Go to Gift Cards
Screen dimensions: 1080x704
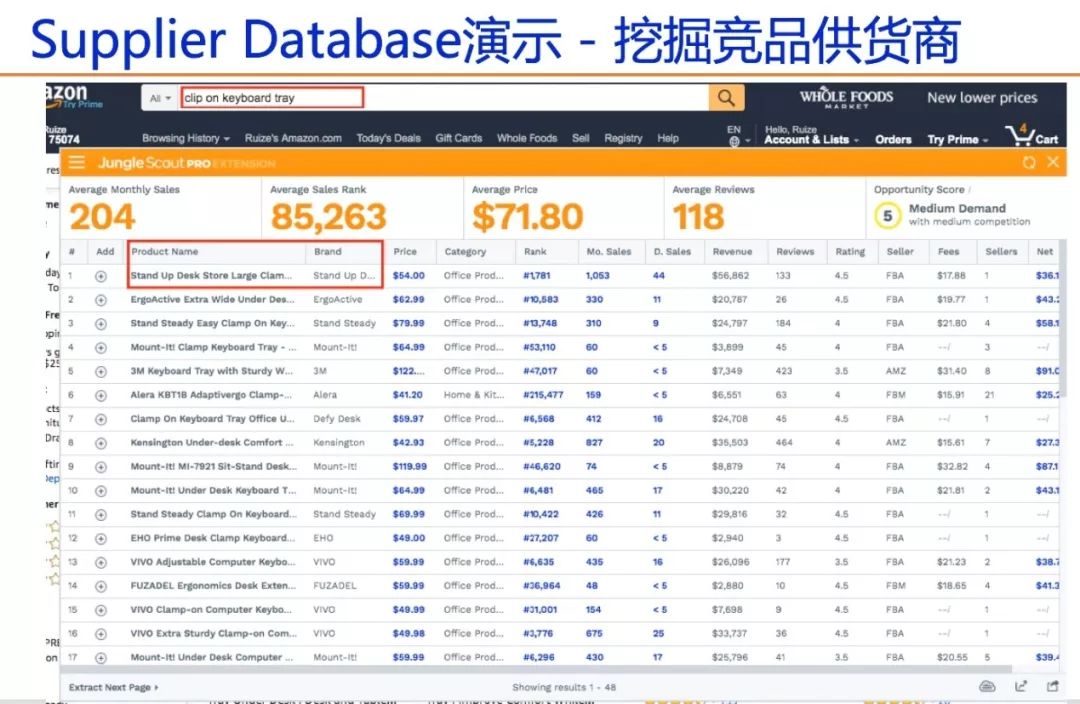[x=458, y=138]
